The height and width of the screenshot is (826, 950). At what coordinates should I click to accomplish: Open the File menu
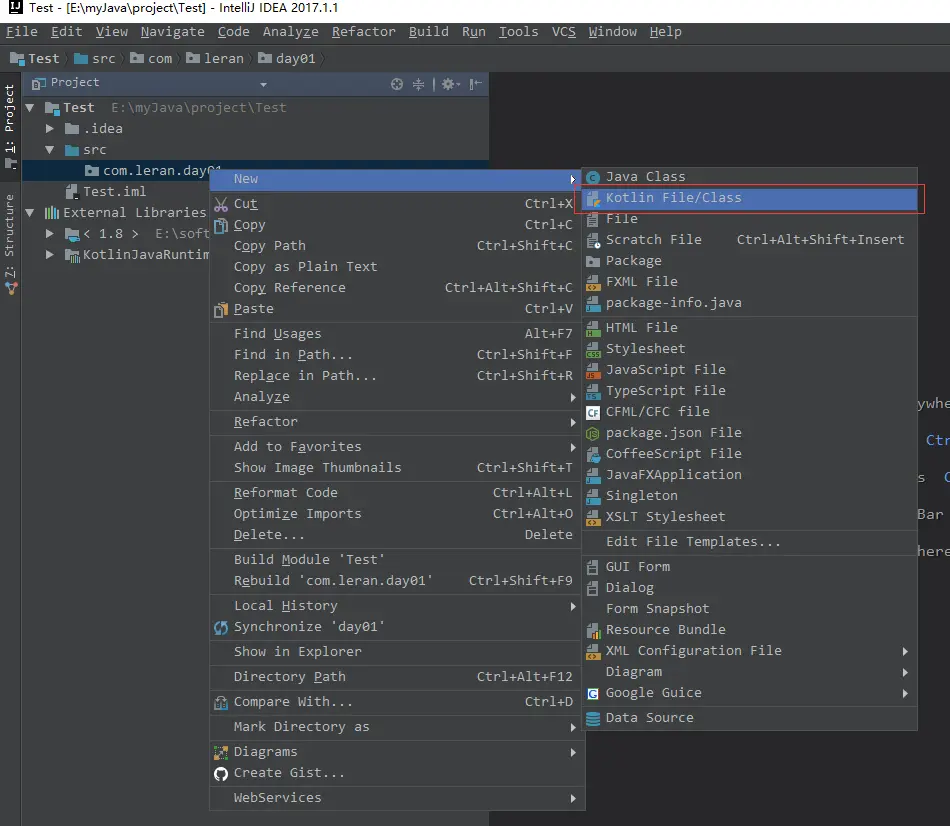(22, 32)
